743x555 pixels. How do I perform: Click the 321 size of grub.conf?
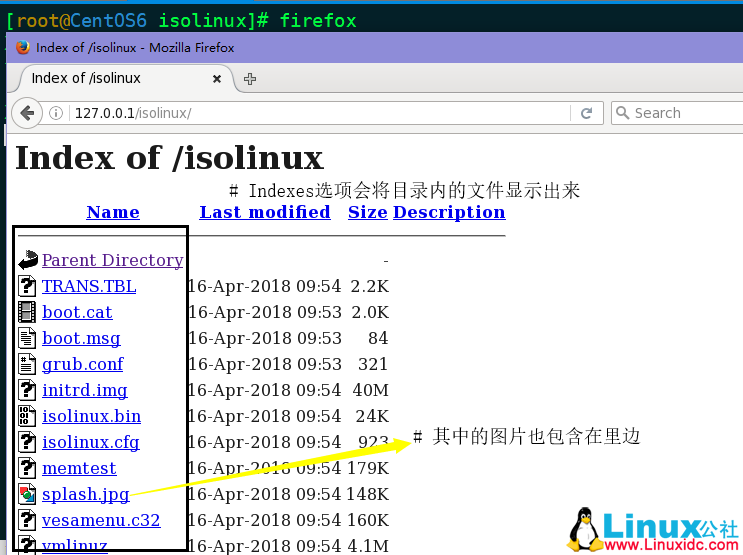coord(373,364)
